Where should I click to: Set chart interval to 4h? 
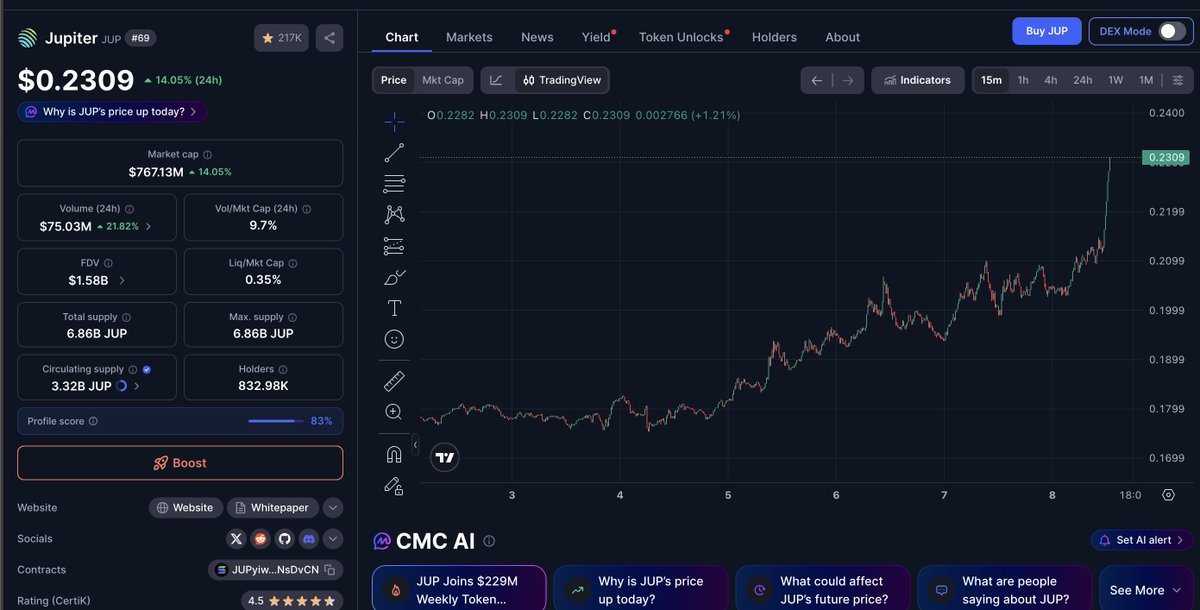1051,80
